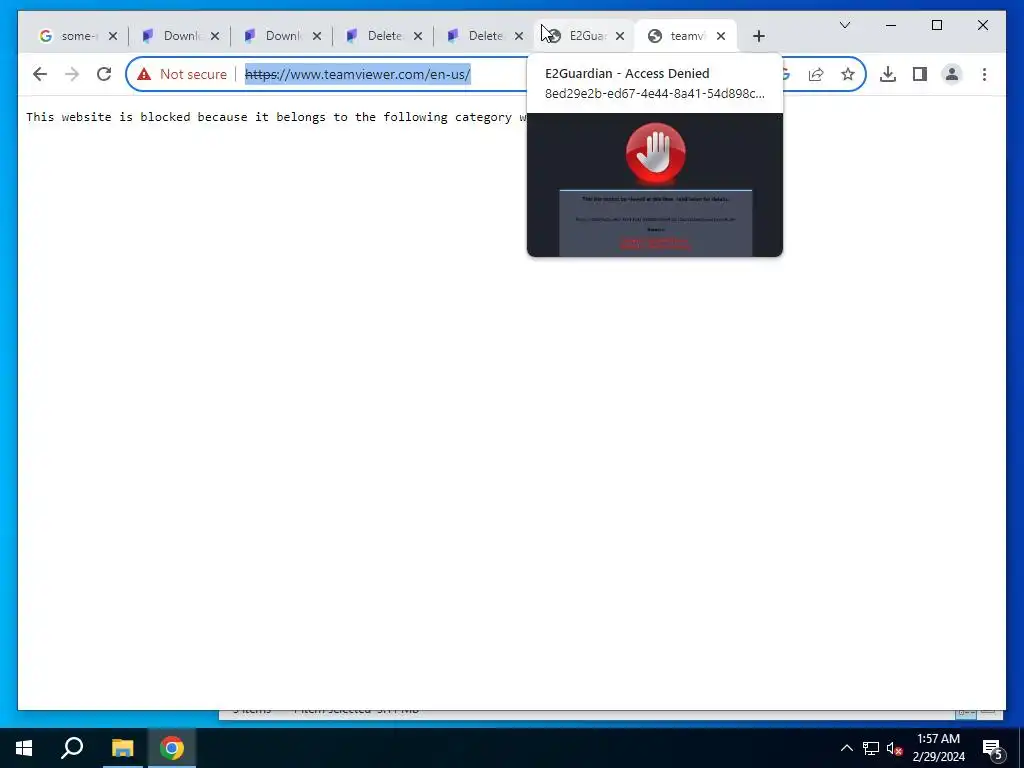The height and width of the screenshot is (768, 1024).
Task: Open the notification center icon
Action: pyautogui.click(x=993, y=749)
